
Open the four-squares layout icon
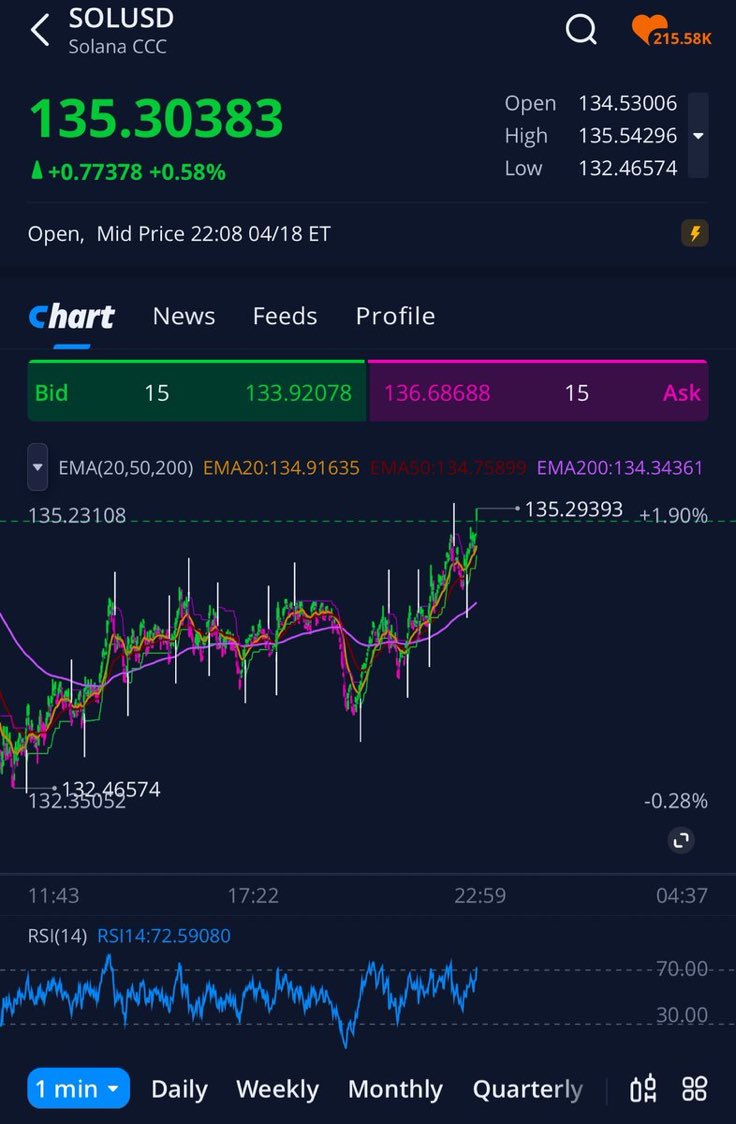pos(694,1089)
